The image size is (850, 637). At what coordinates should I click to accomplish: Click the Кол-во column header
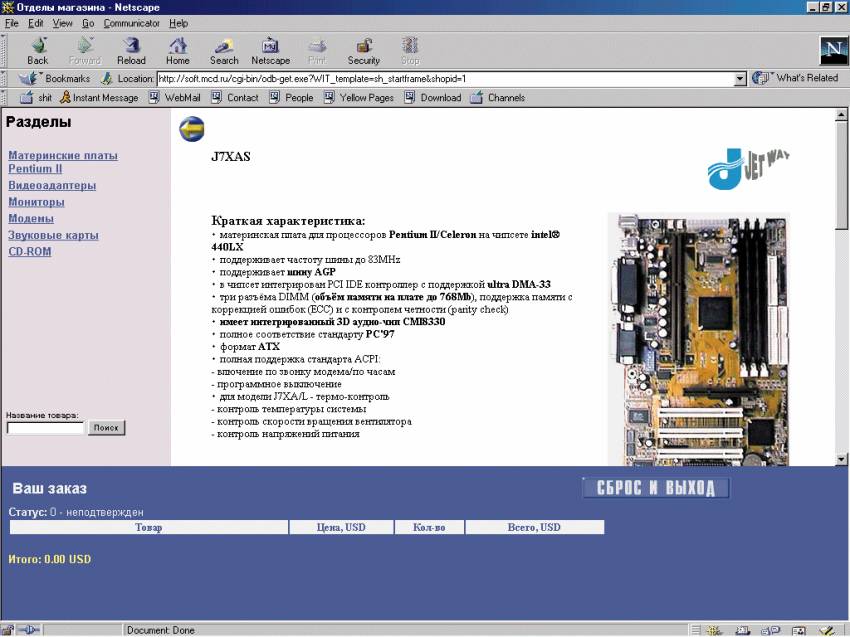click(429, 527)
